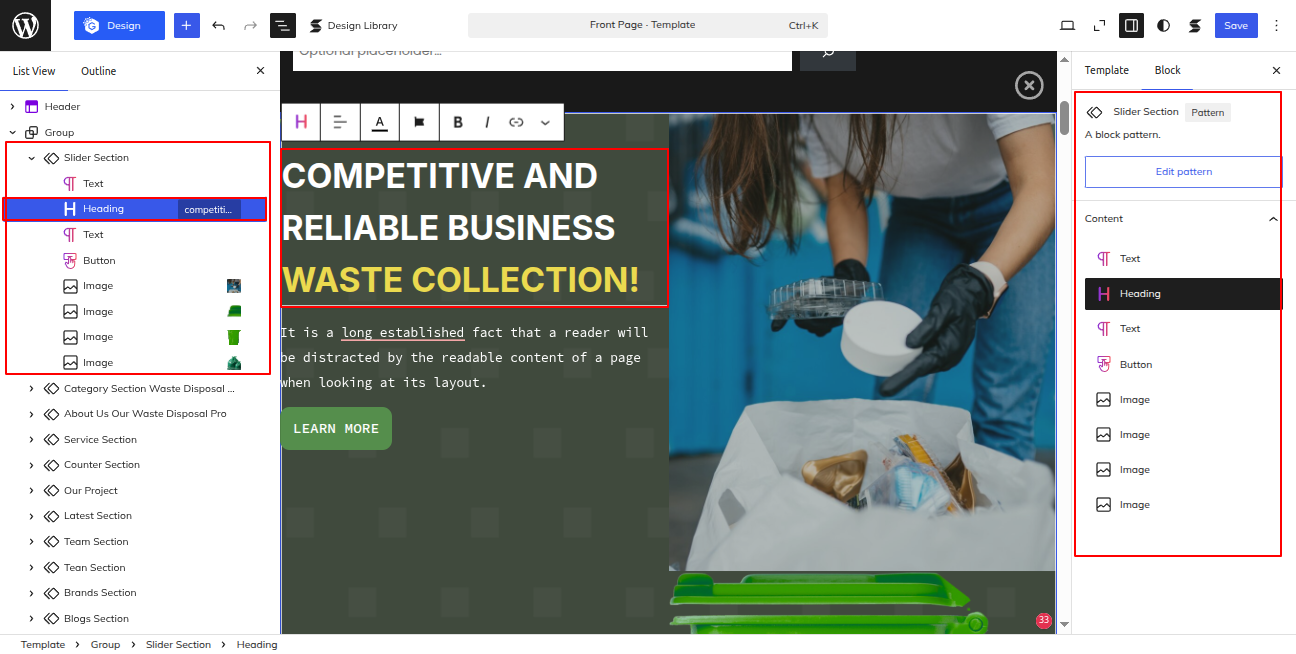This screenshot has width=1296, height=654.
Task: Toggle italic formatting in block toolbar
Action: 487,122
